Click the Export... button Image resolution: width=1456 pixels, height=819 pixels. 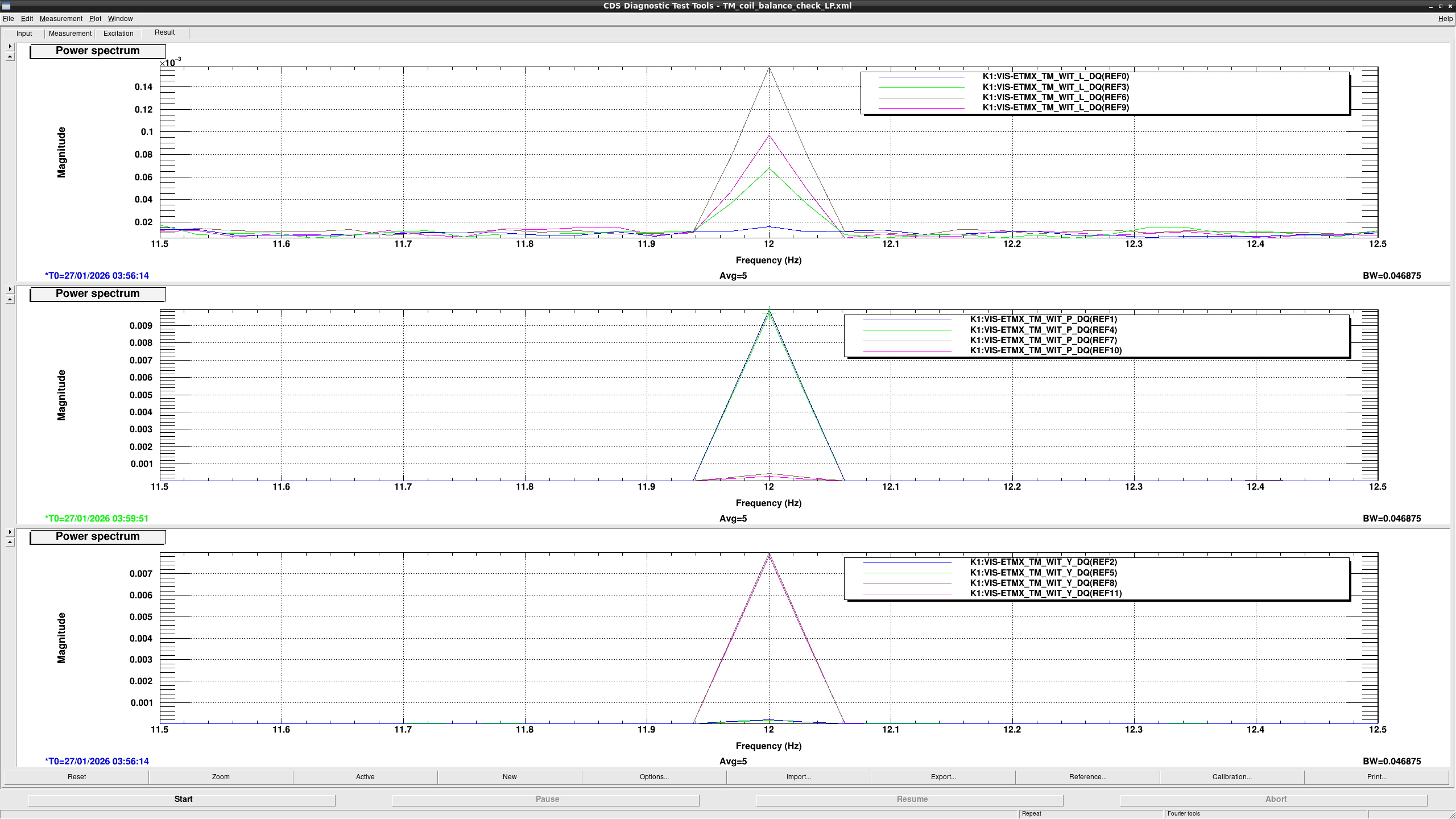tap(943, 777)
